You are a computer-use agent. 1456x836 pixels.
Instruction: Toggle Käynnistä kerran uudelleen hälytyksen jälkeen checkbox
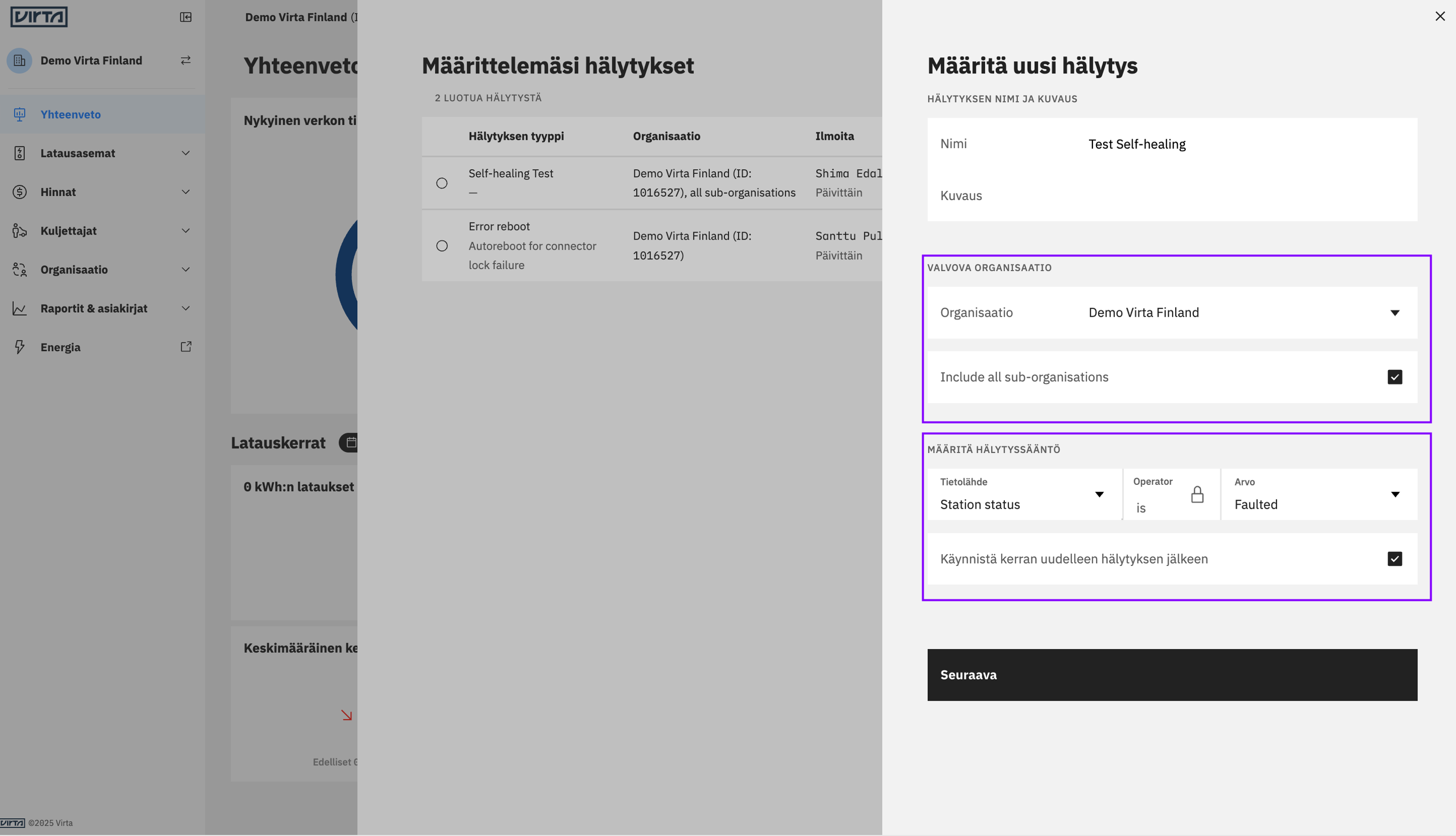point(1395,559)
